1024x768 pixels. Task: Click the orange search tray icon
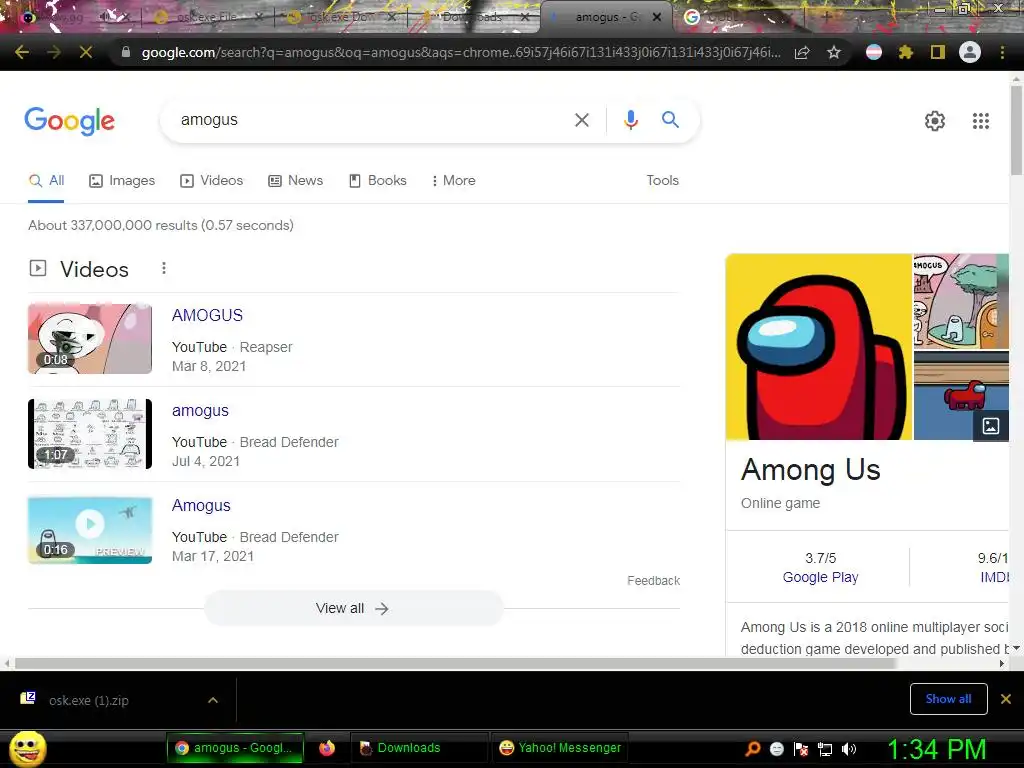pyautogui.click(x=753, y=749)
